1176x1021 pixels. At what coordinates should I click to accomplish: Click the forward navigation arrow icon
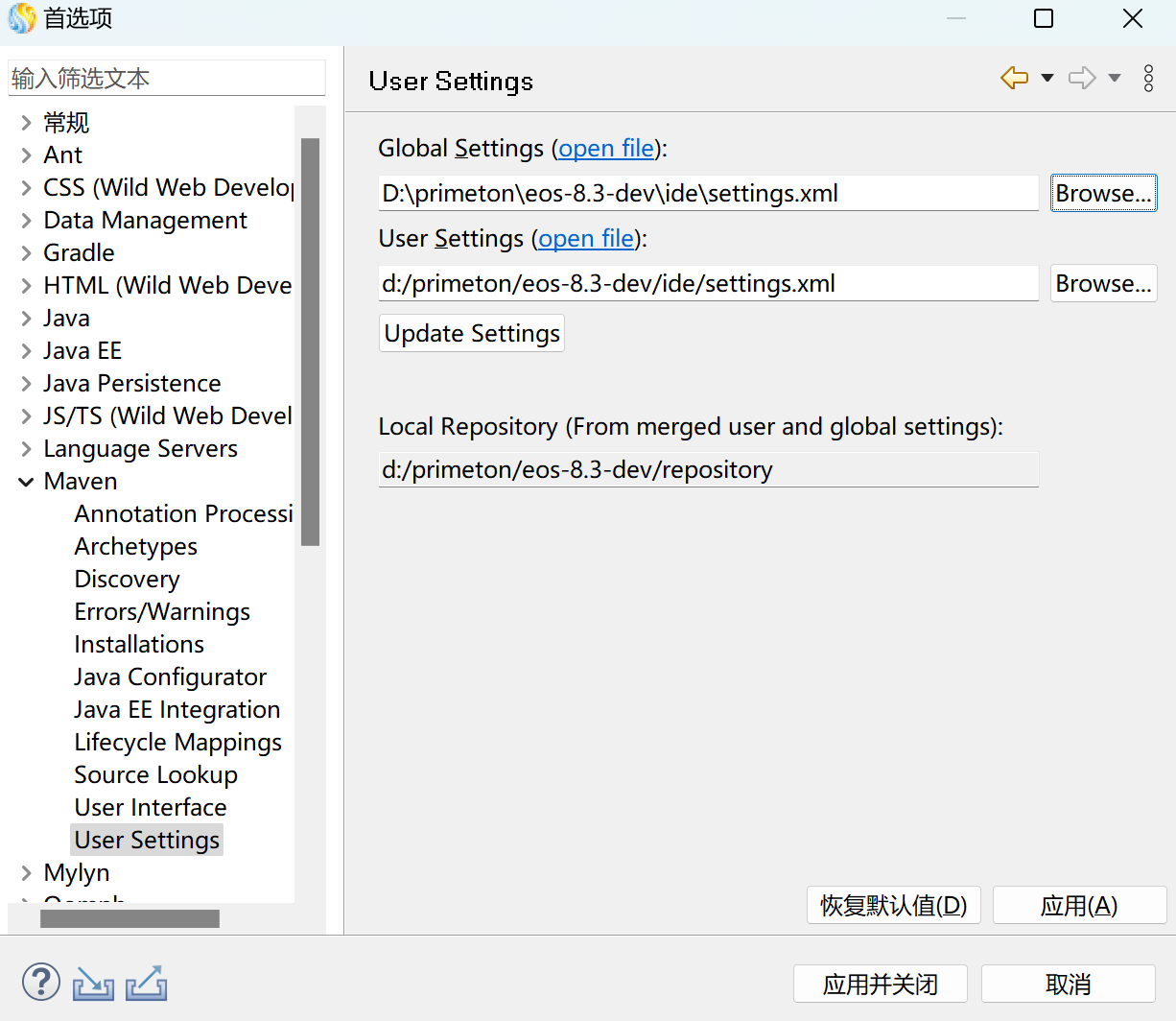click(1082, 79)
